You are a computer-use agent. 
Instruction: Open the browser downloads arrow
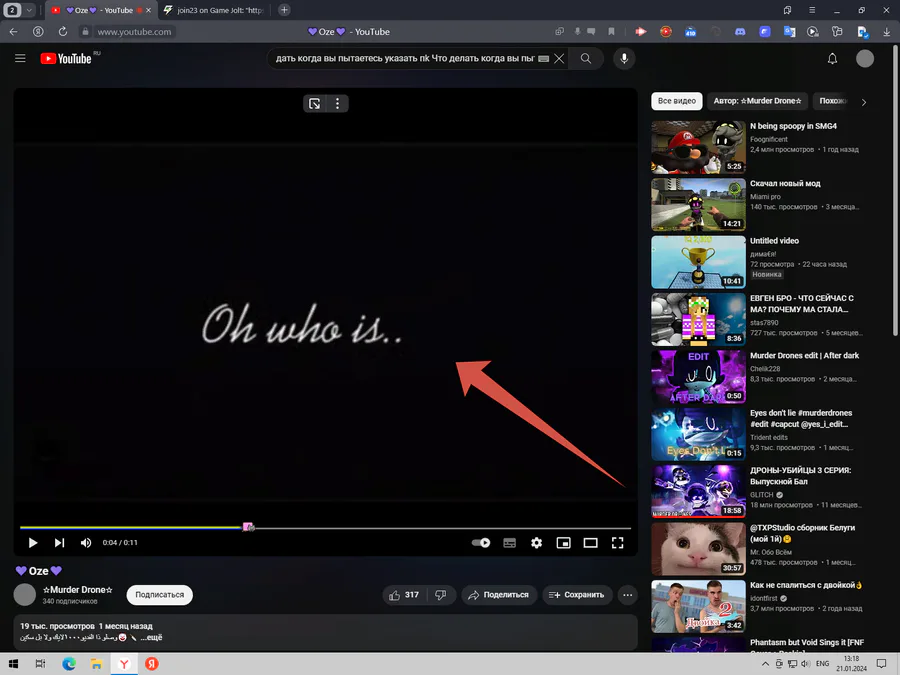[x=887, y=32]
